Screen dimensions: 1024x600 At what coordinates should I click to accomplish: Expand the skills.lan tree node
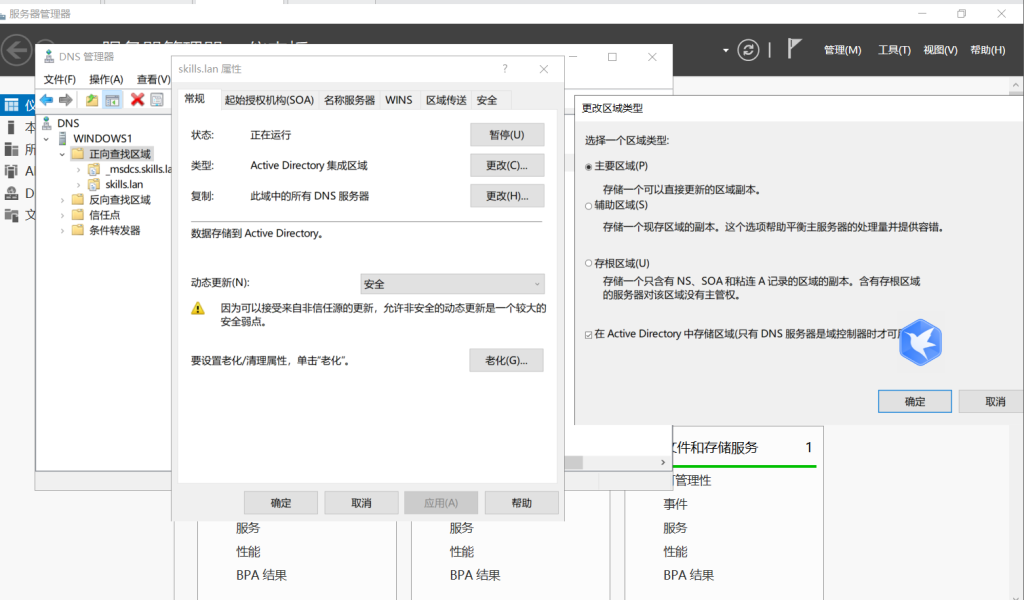[x=79, y=184]
